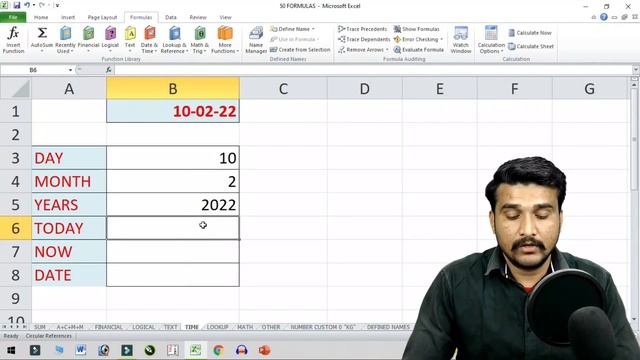Select the TODAY label cell

pos(69,228)
